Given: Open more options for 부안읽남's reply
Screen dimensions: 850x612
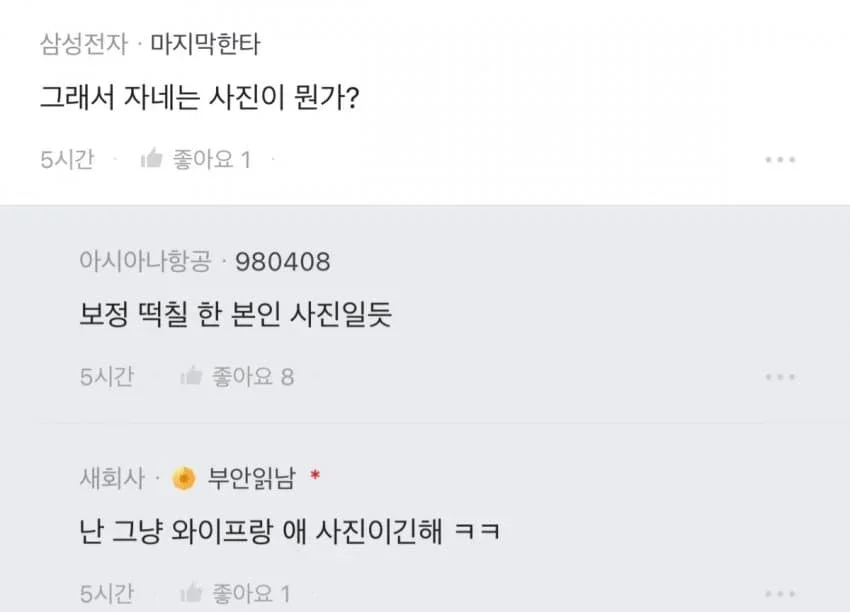Looking at the screenshot, I should (x=779, y=594).
